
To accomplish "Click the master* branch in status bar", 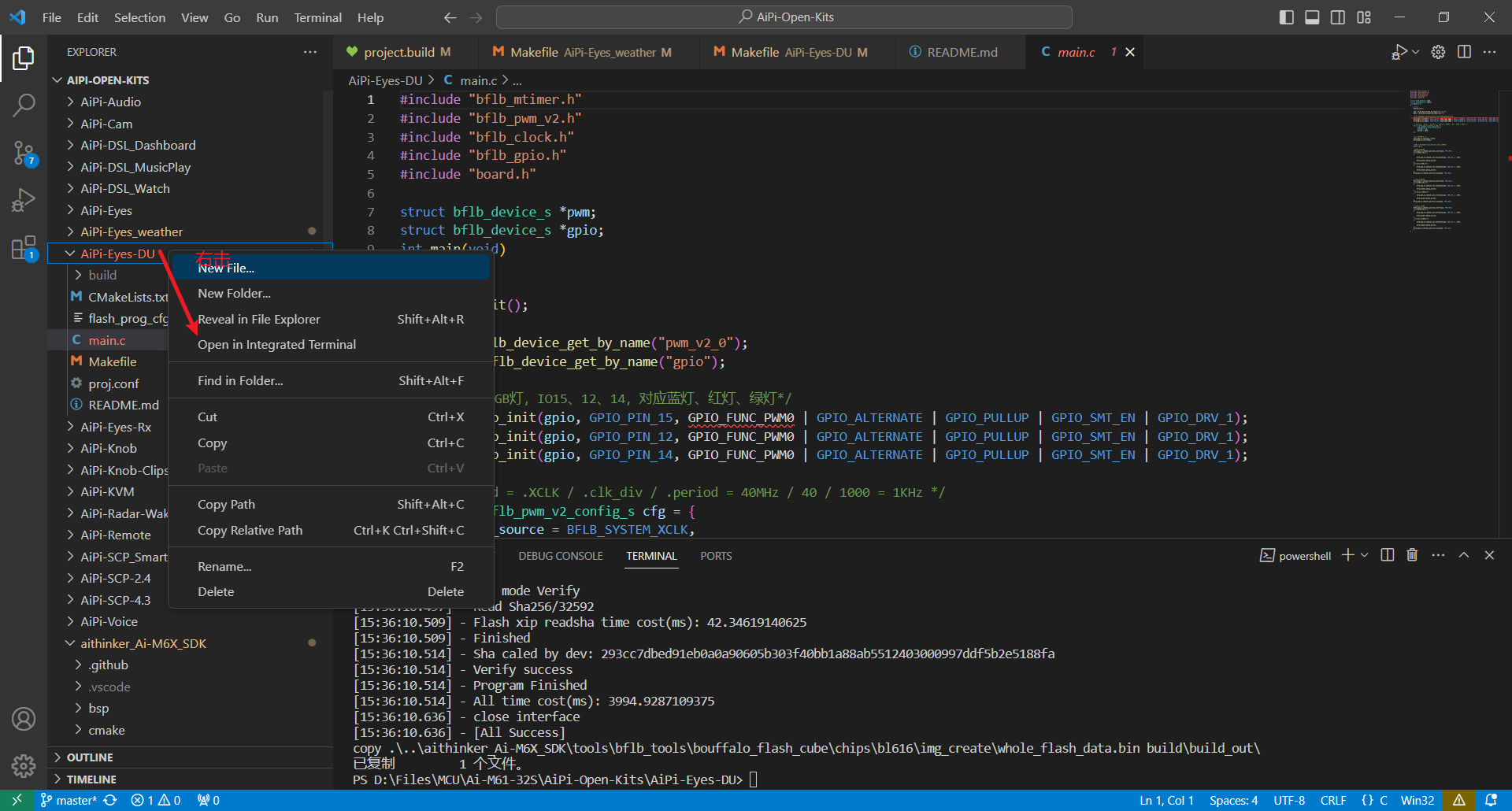I will pyautogui.click(x=69, y=800).
